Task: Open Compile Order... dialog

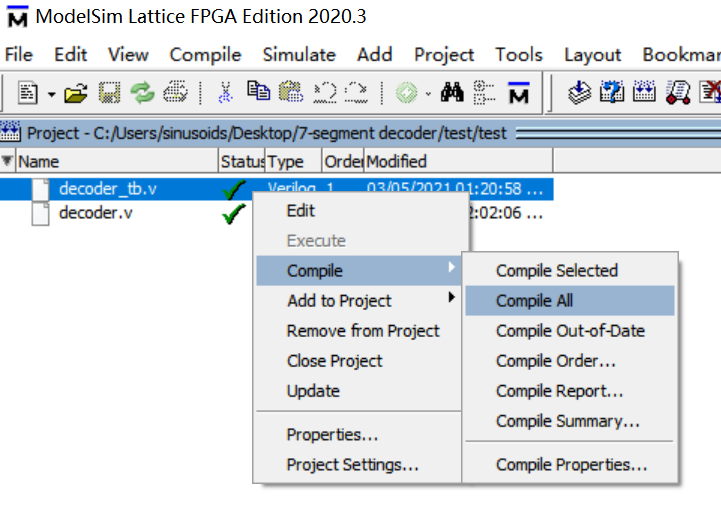Action: tap(570, 361)
